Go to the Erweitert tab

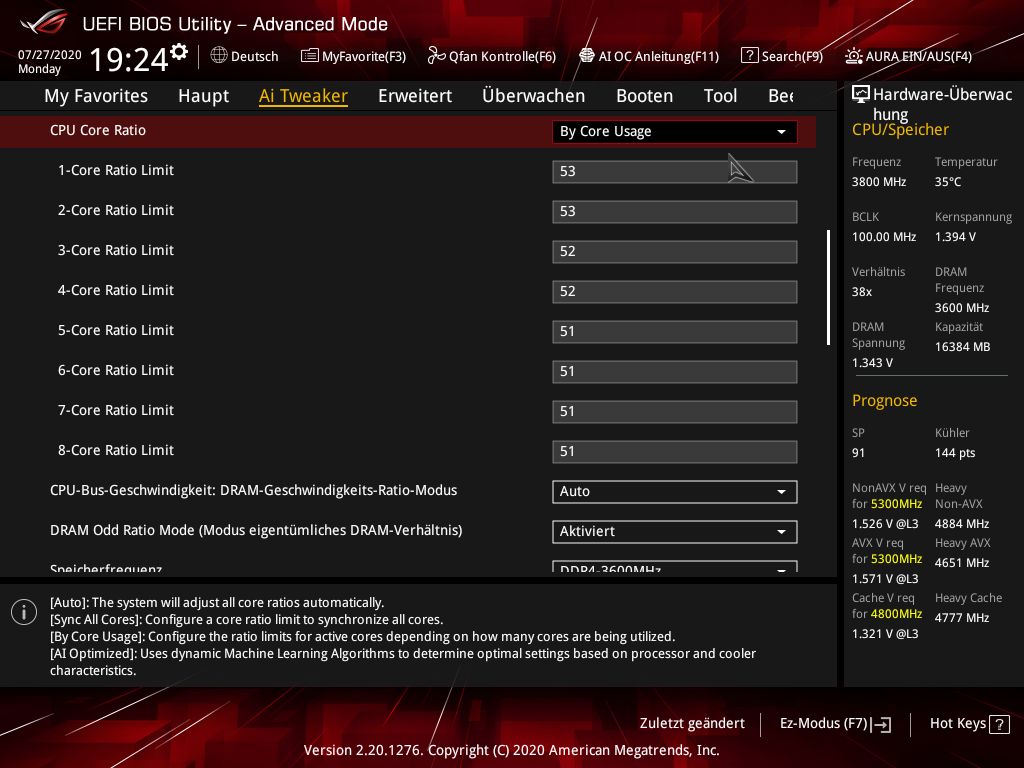click(x=415, y=96)
